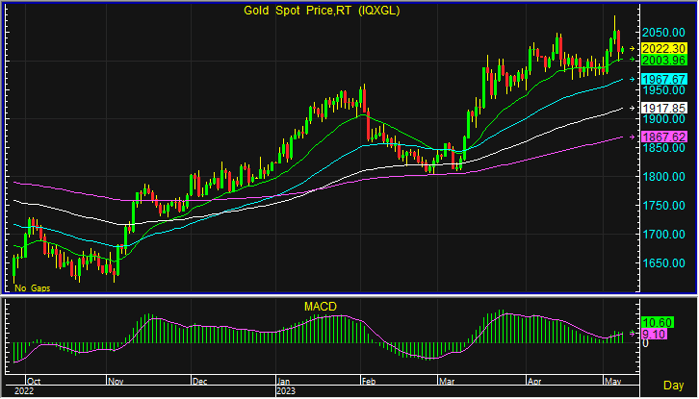Select the yellow 2022.30 last price label

tap(663, 49)
